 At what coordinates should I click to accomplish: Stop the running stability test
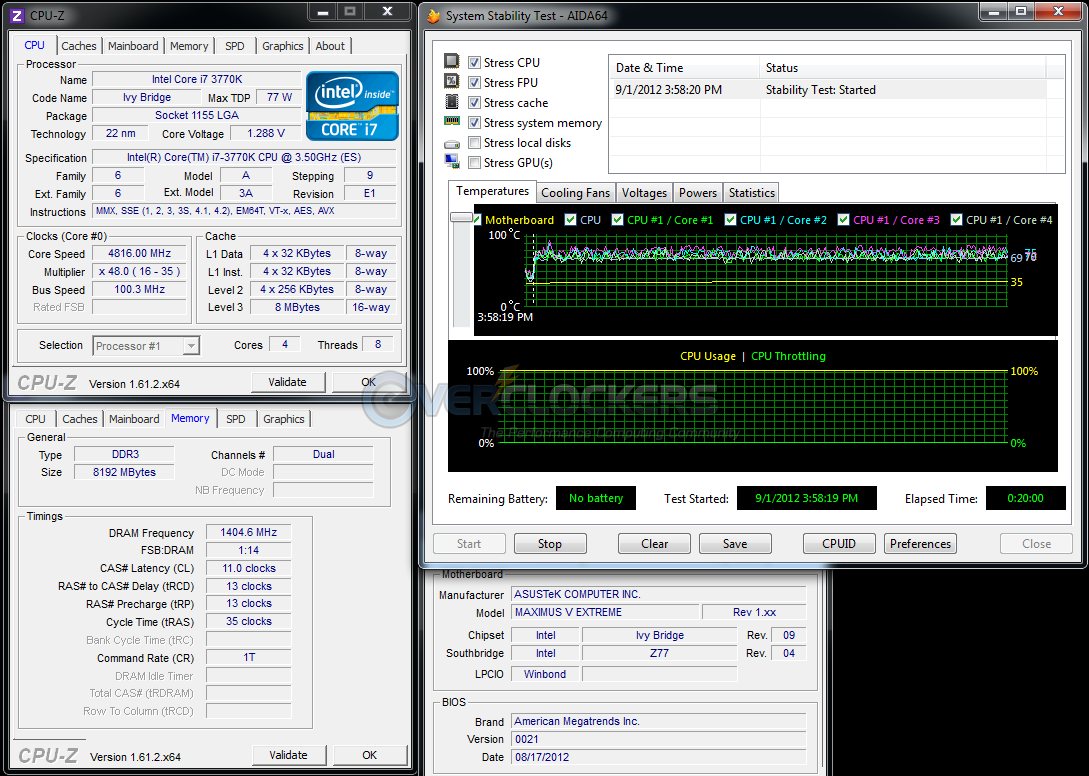(549, 544)
